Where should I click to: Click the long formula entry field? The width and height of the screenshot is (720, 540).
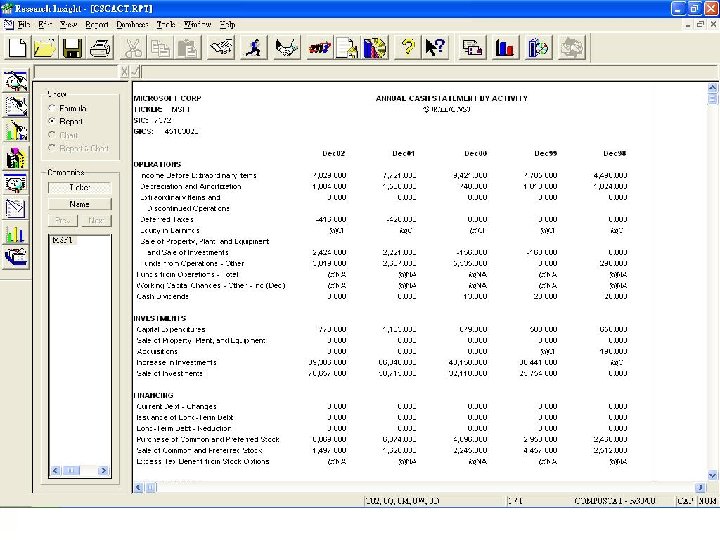(429, 72)
